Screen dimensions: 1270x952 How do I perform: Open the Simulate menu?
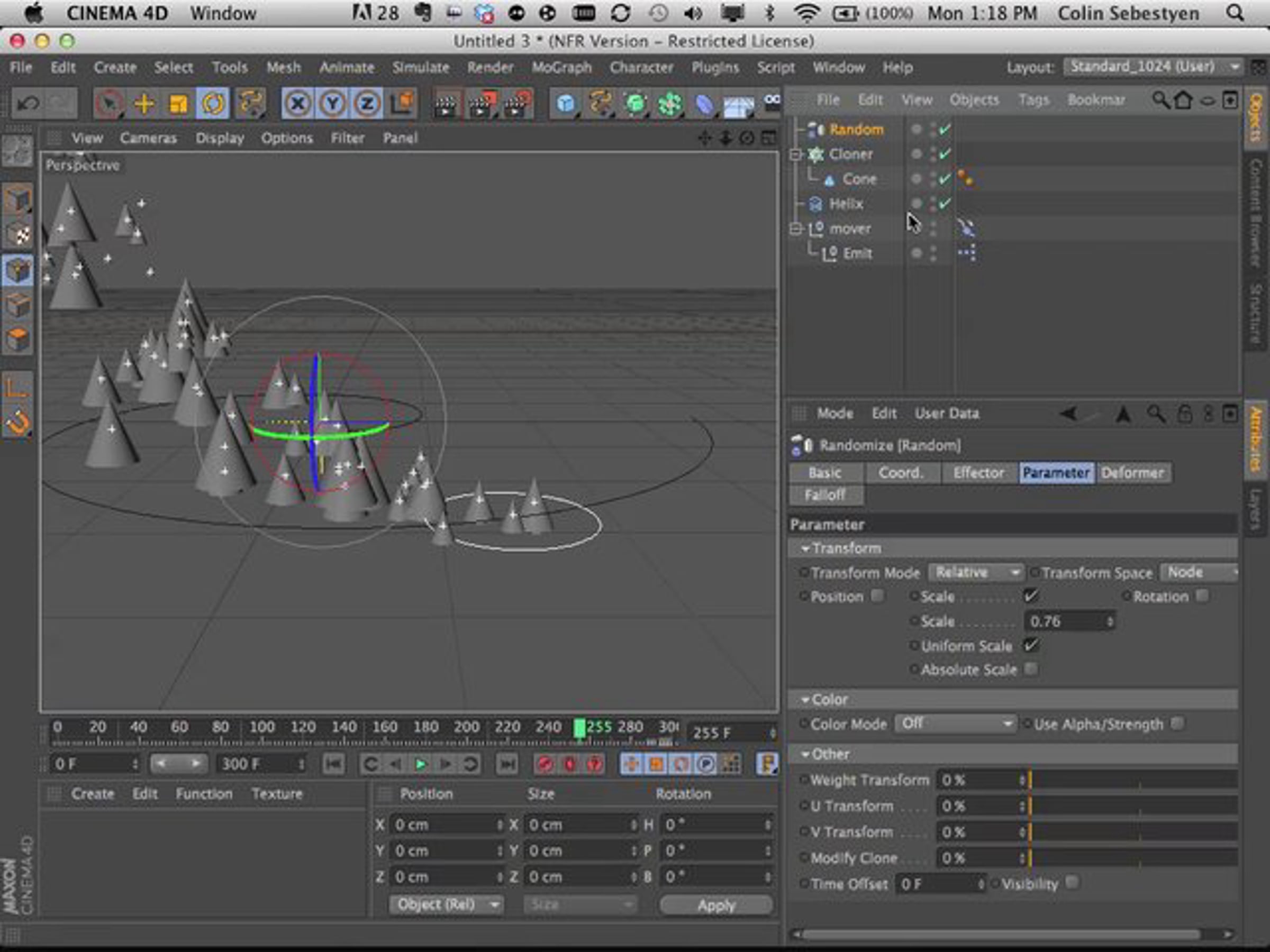point(421,68)
